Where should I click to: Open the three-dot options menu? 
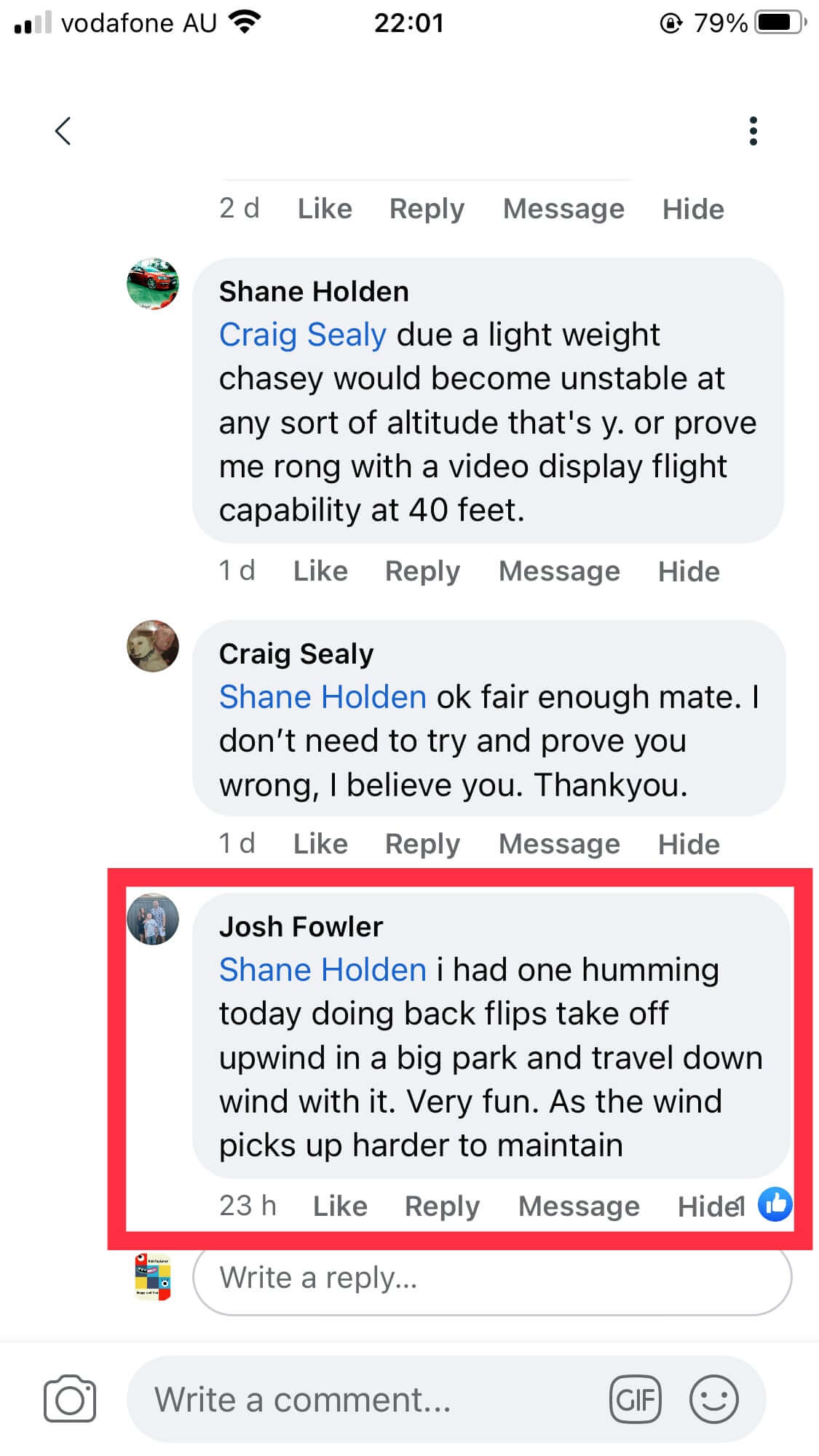(753, 132)
